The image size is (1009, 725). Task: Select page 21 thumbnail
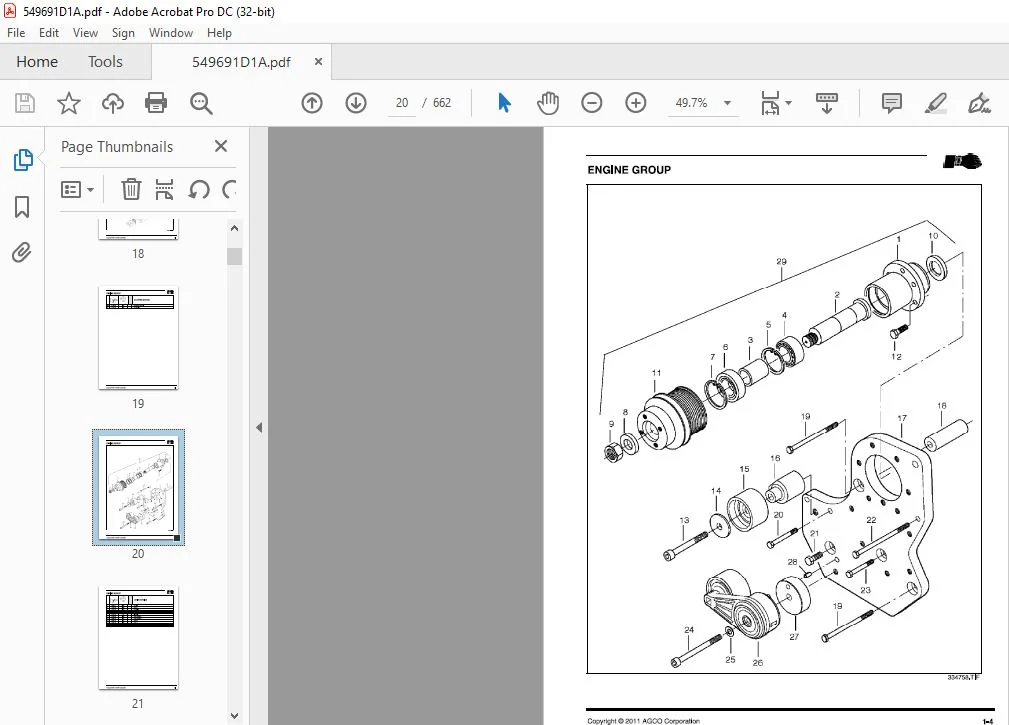(138, 638)
